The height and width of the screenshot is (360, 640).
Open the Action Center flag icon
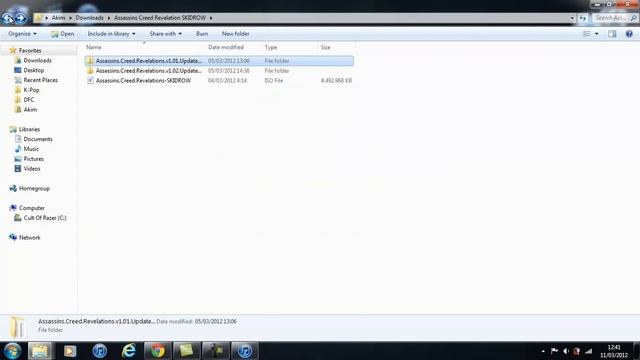pos(554,351)
